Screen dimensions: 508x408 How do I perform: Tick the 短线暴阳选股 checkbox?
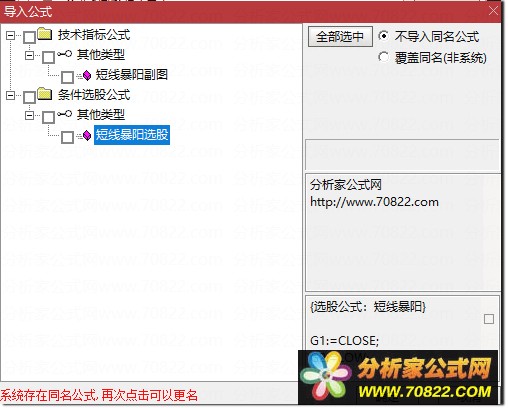tap(67, 137)
